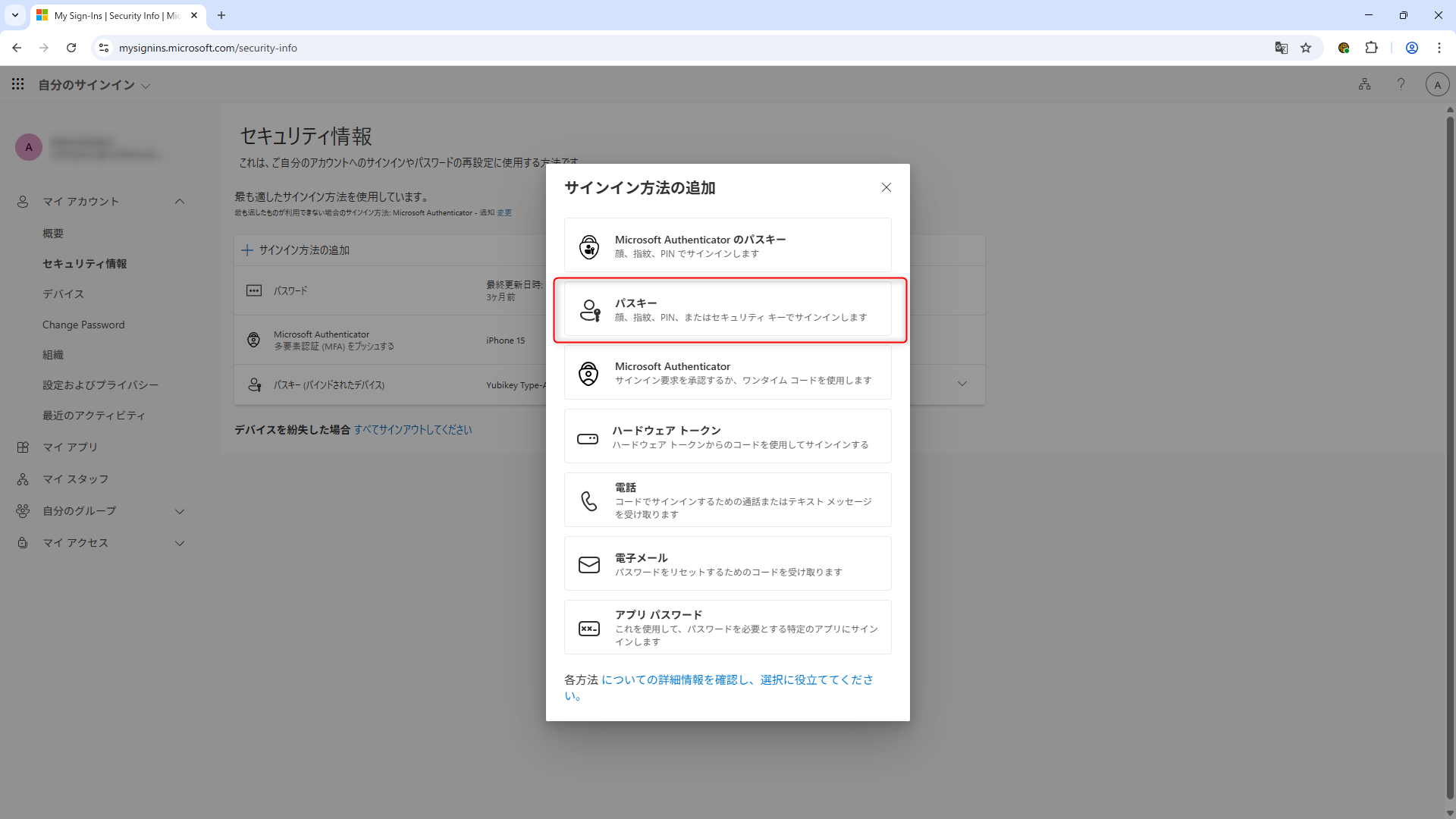Image resolution: width=1456 pixels, height=819 pixels.
Task: Click the Hardware token icon
Action: point(588,438)
